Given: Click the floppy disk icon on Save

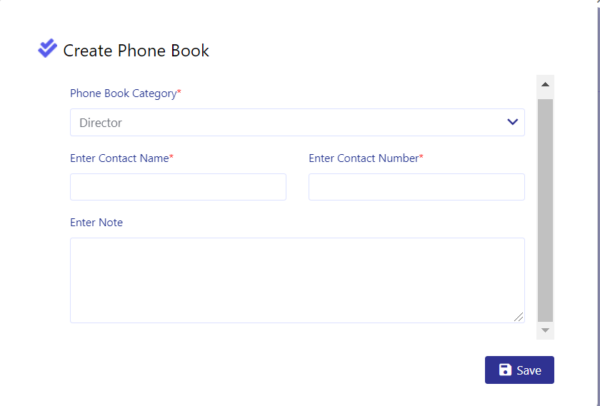Looking at the screenshot, I should [x=505, y=370].
